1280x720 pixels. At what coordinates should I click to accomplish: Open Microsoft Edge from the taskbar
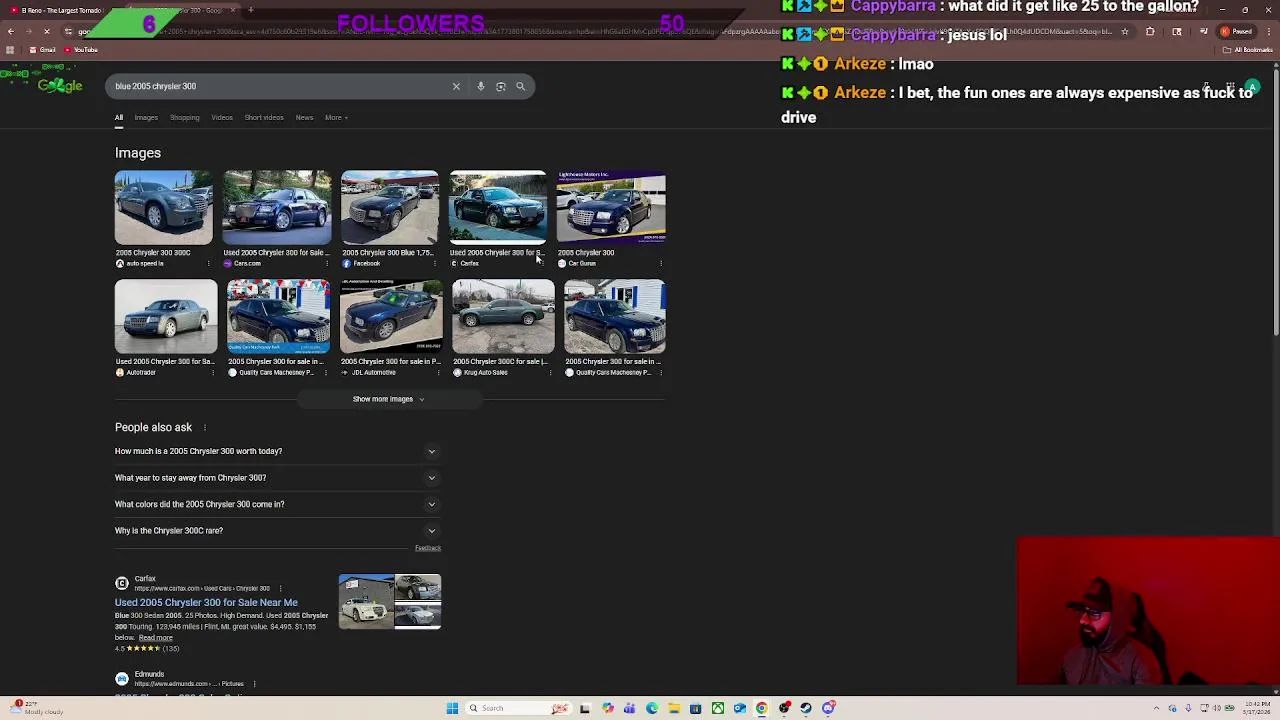tap(651, 708)
